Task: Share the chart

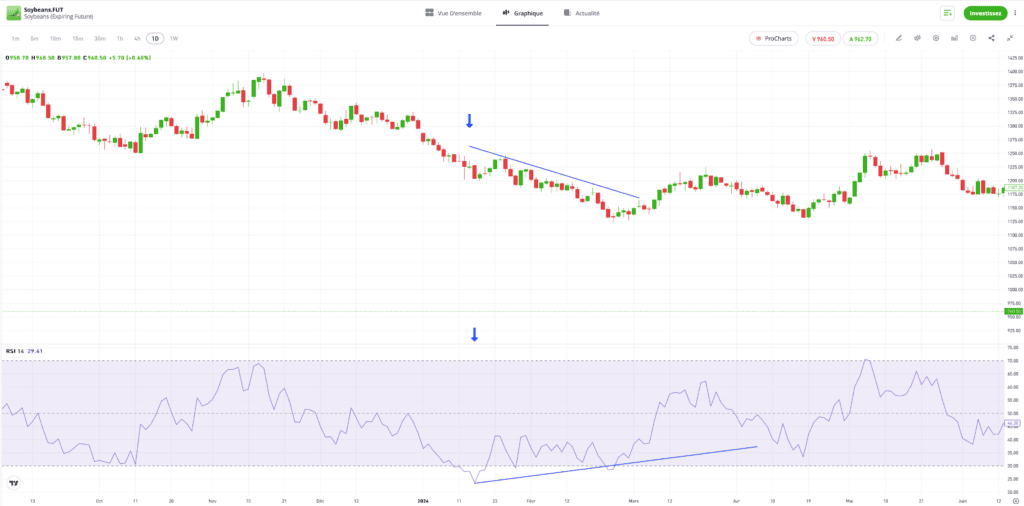Action: pos(991,39)
